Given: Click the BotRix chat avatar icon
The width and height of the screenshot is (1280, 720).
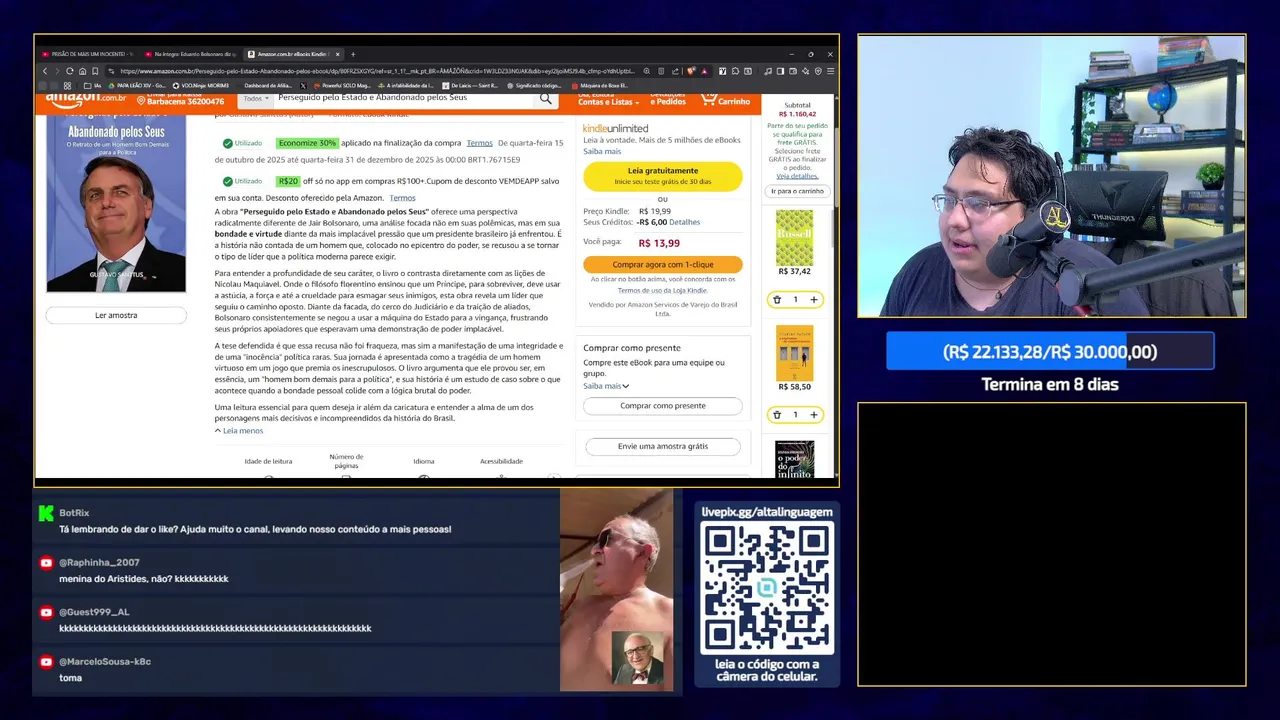Looking at the screenshot, I should [x=46, y=513].
